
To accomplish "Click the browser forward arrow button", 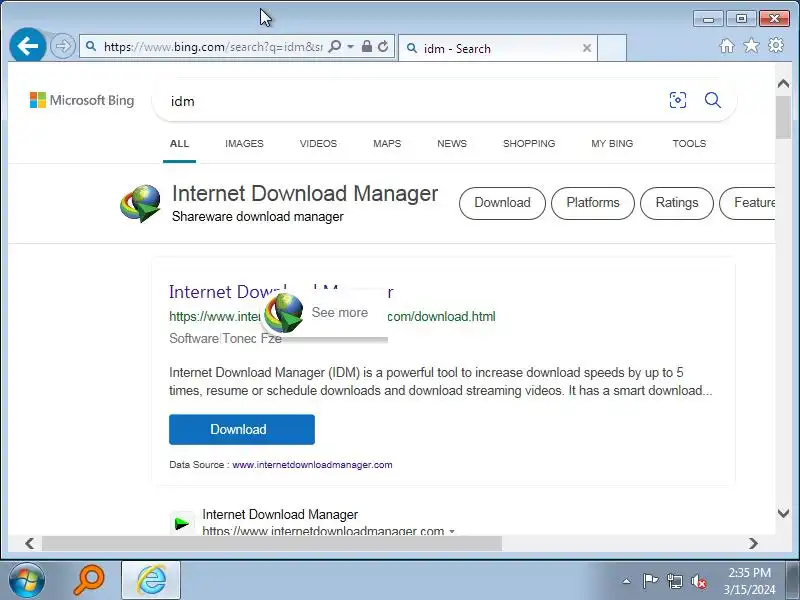I will coord(63,46).
